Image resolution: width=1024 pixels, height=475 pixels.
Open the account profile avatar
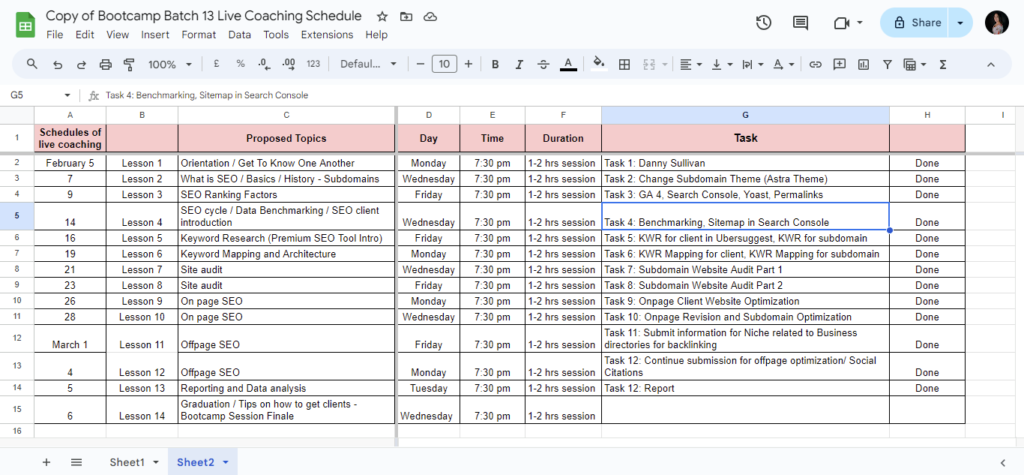997,23
